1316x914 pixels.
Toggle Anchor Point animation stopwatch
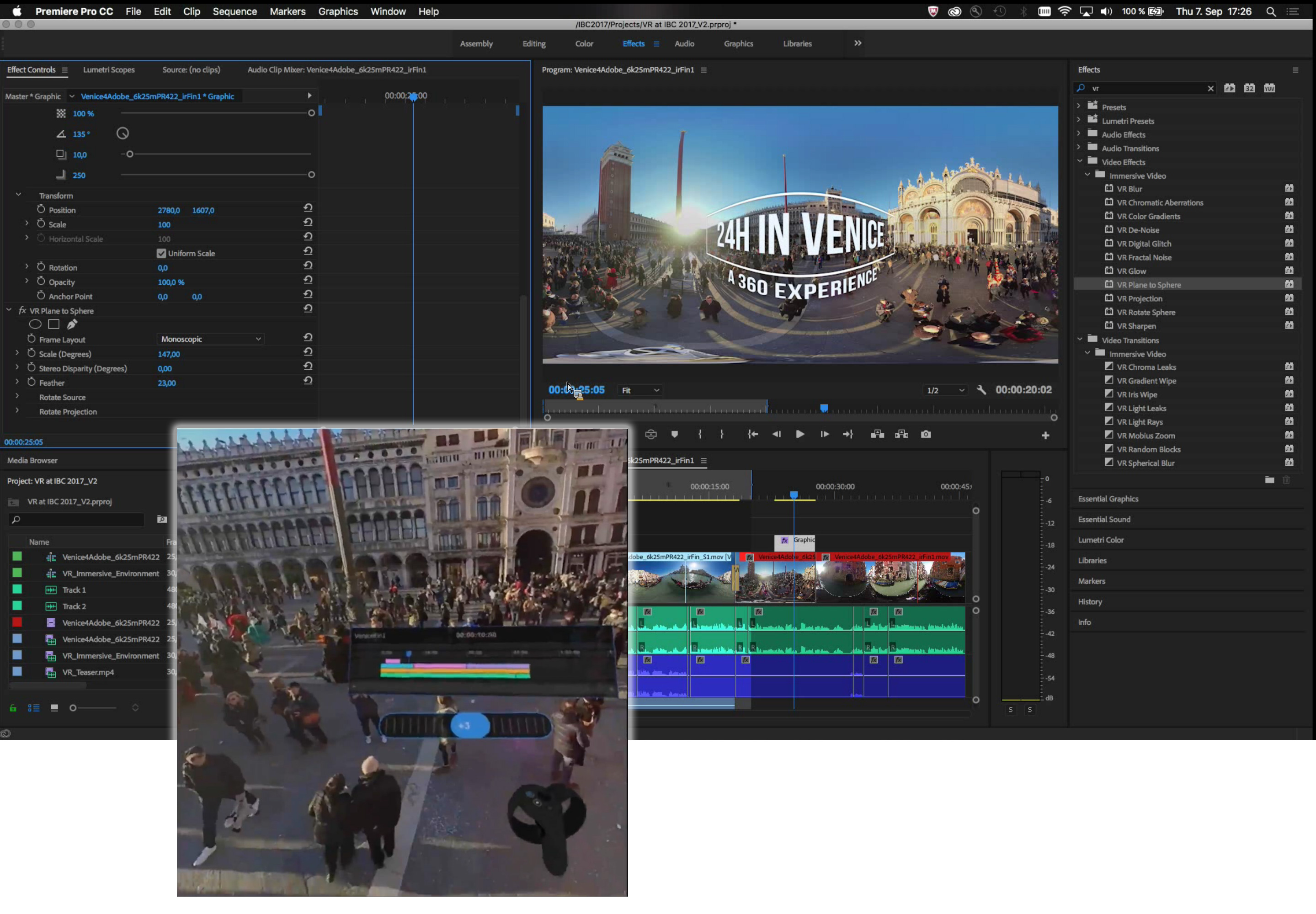[41, 296]
